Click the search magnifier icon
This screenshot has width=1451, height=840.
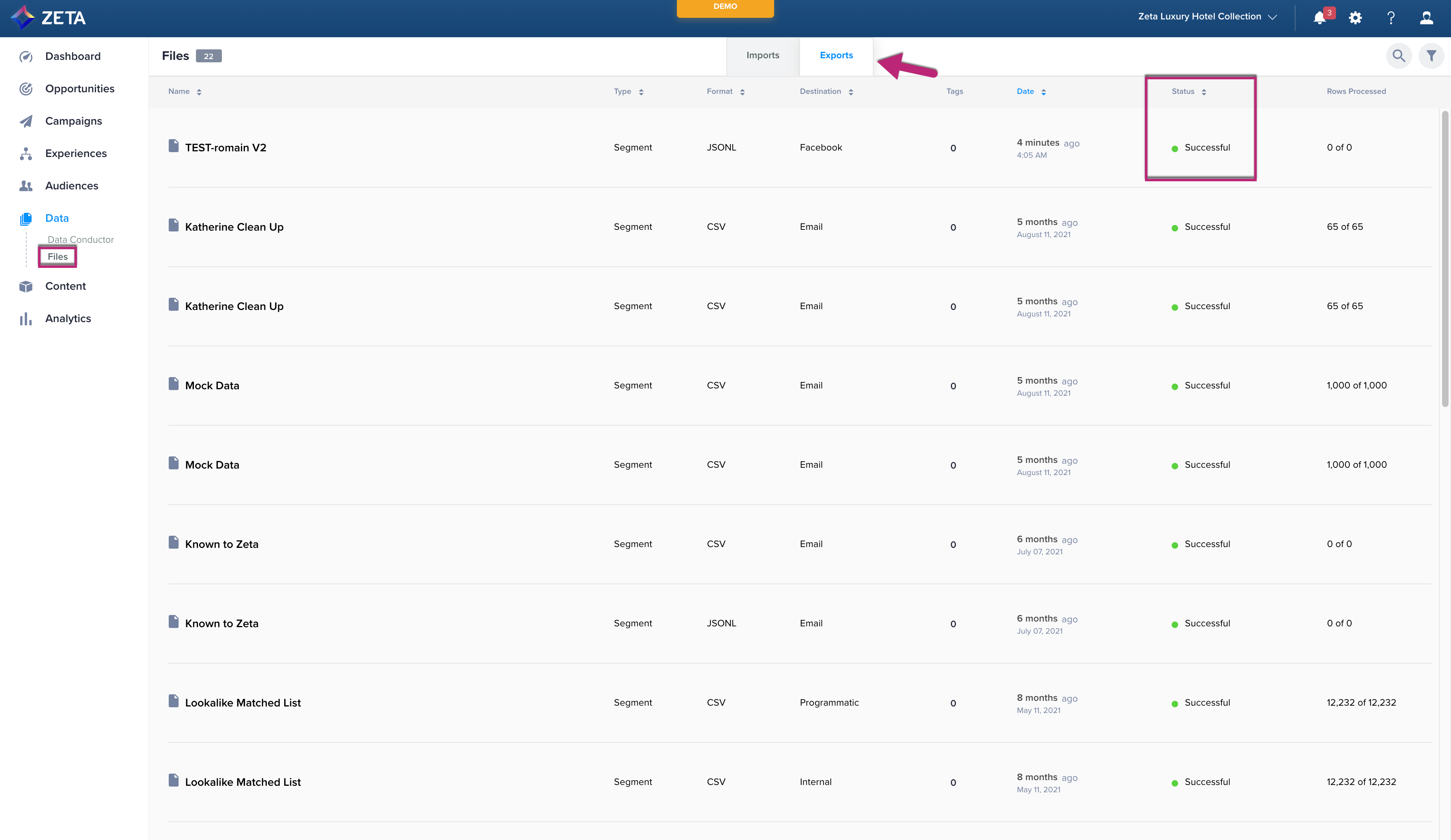tap(1399, 56)
